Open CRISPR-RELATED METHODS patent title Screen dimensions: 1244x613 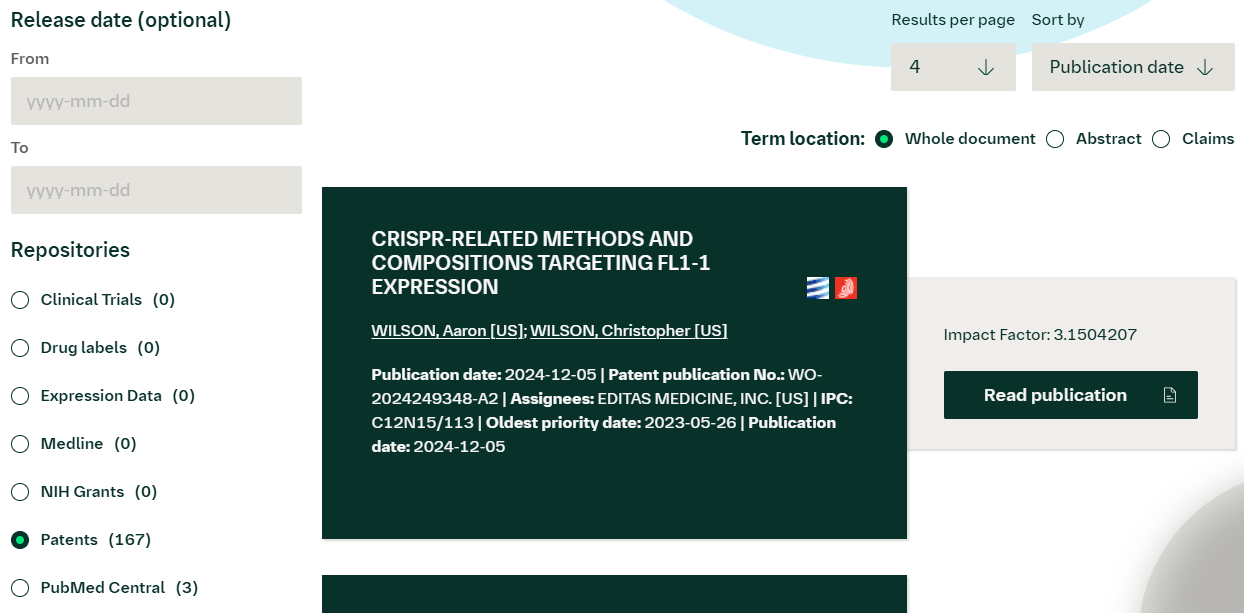tap(541, 263)
